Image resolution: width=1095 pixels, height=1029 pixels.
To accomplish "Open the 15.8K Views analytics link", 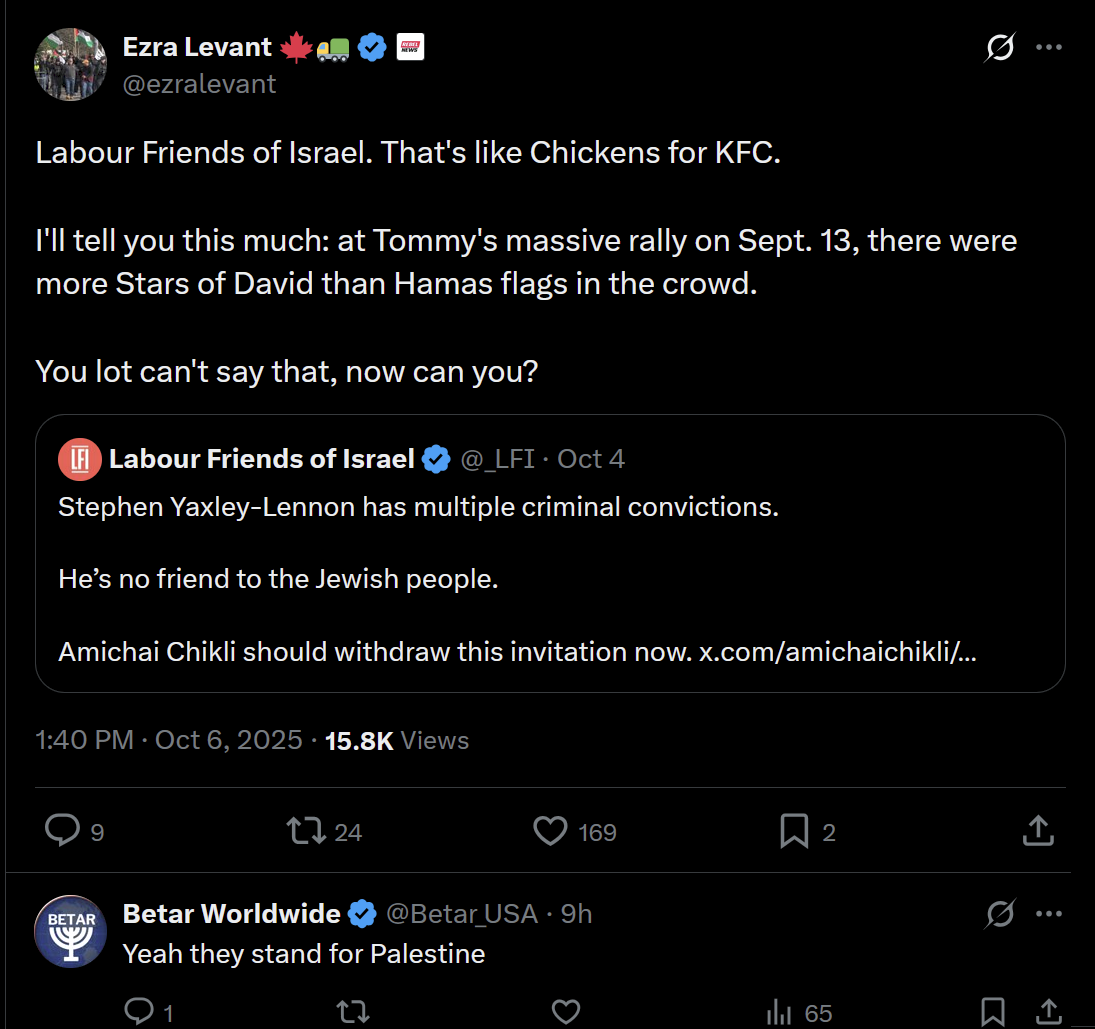I will pyautogui.click(x=397, y=740).
